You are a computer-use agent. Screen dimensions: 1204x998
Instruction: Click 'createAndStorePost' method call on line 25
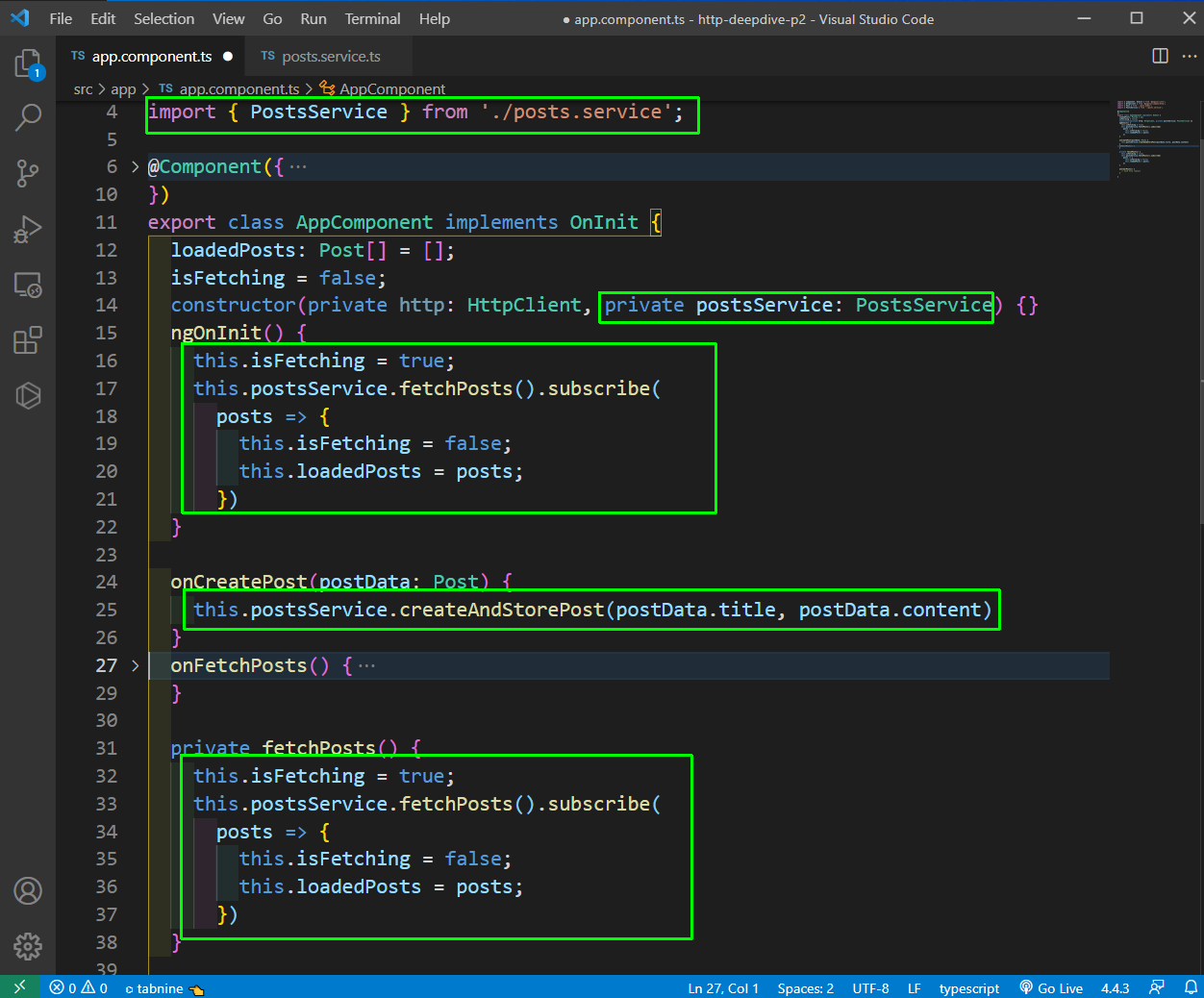coord(501,610)
